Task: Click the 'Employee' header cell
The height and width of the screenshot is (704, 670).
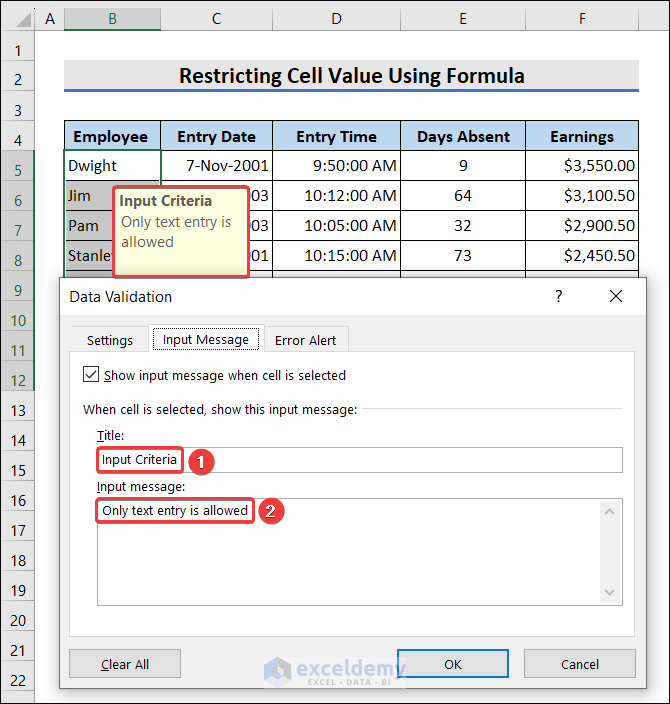Action: [x=112, y=136]
